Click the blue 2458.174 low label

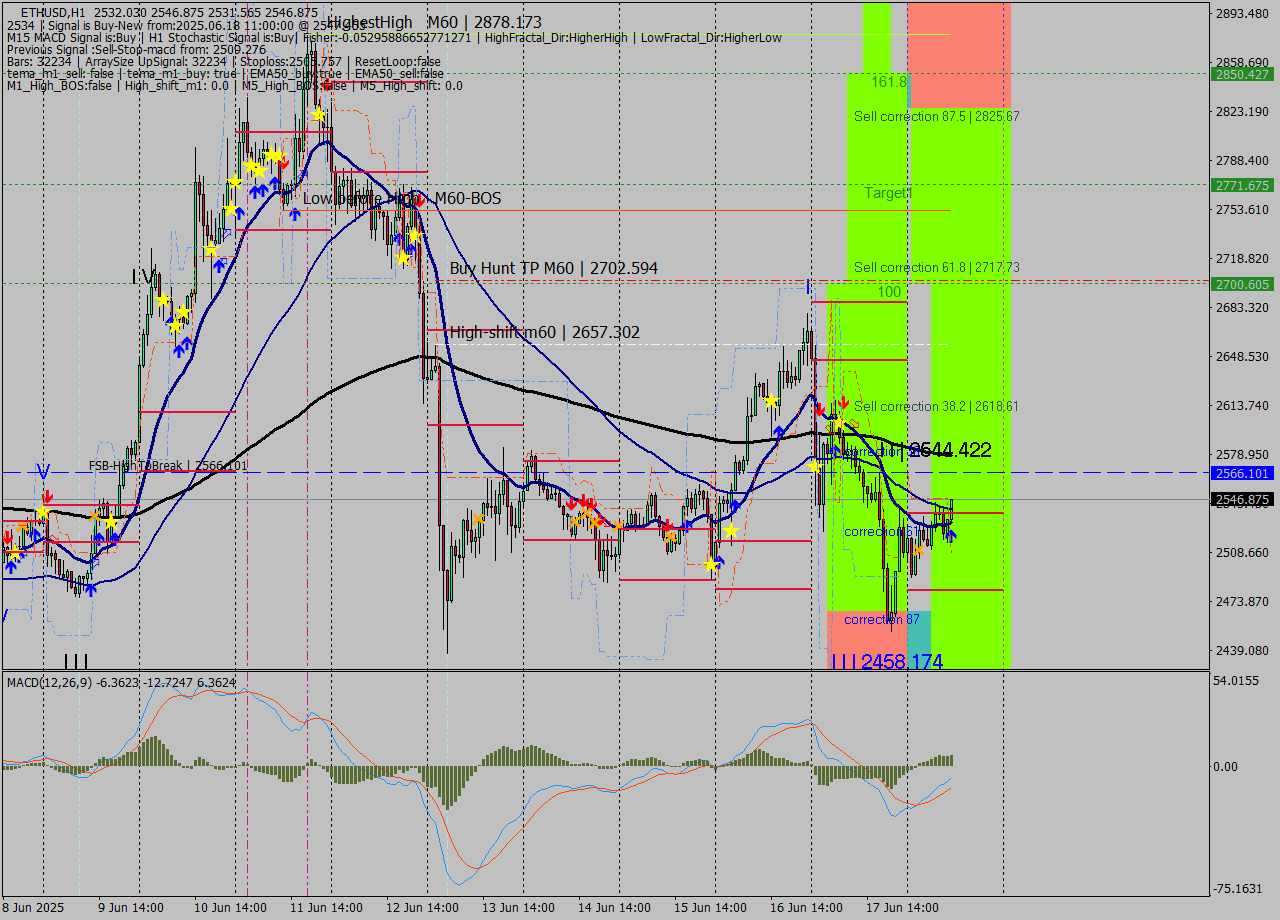pos(900,661)
